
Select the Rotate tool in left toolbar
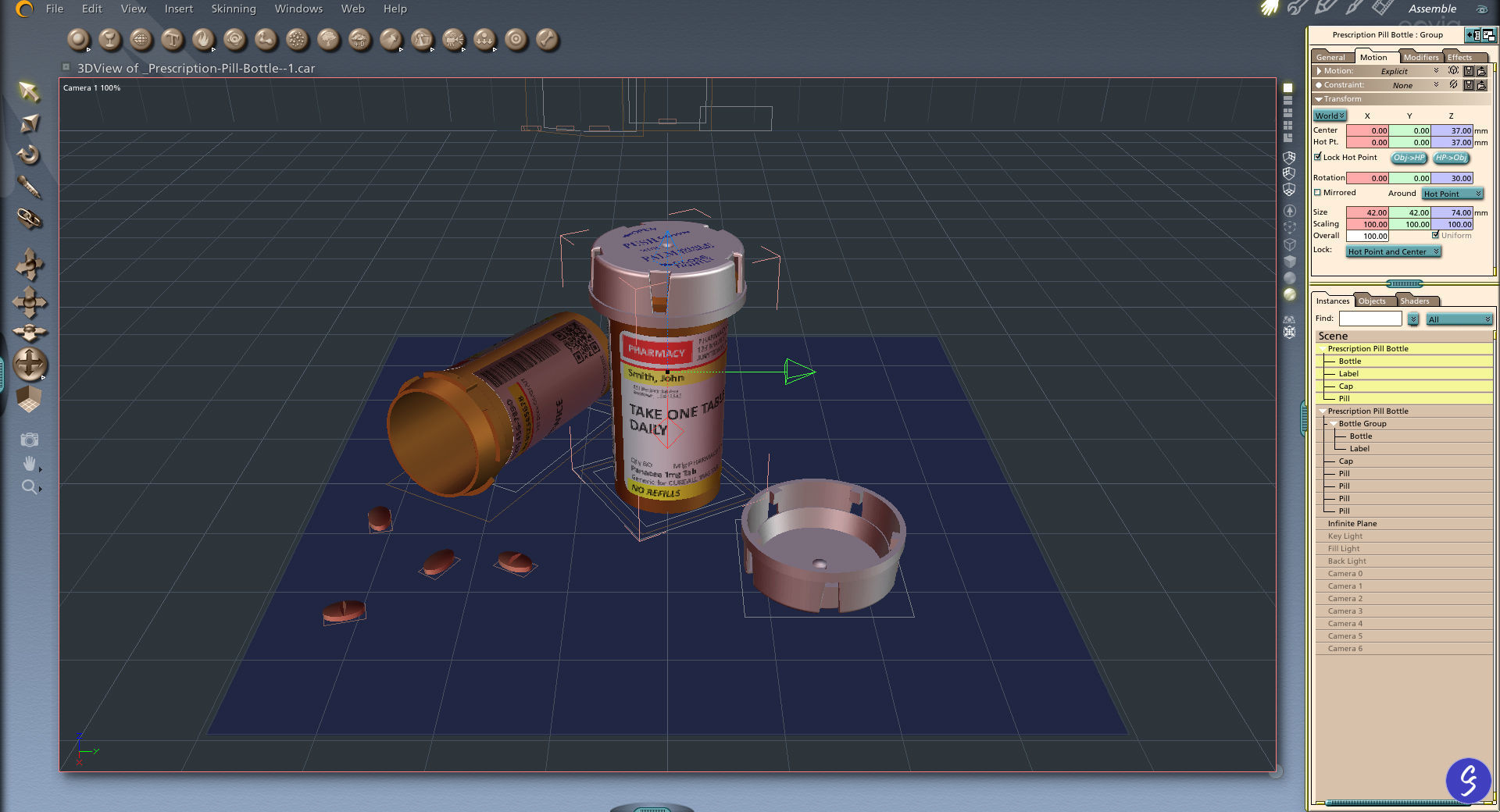29,155
